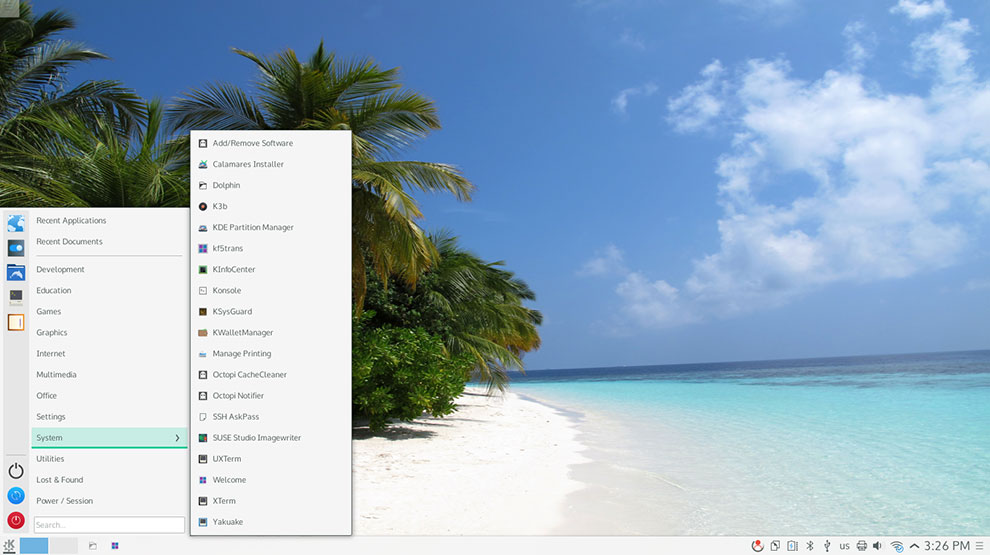
Task: Click the USB device notifier tray icon
Action: click(x=827, y=546)
